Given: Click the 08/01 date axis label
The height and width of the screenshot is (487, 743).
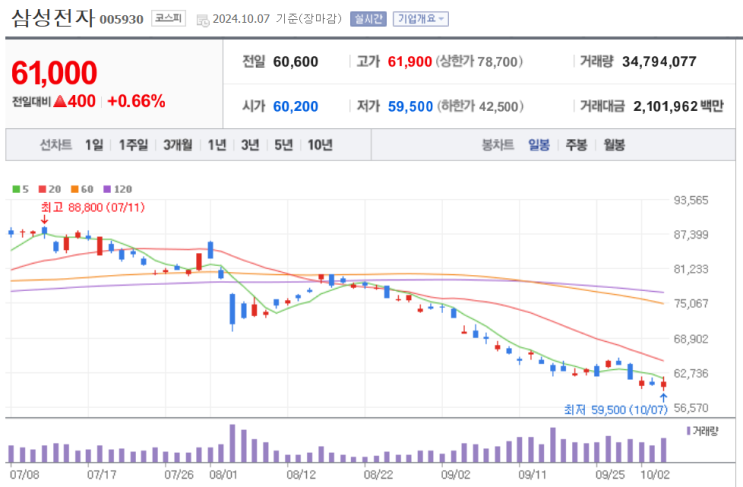Looking at the screenshot, I should [223, 474].
